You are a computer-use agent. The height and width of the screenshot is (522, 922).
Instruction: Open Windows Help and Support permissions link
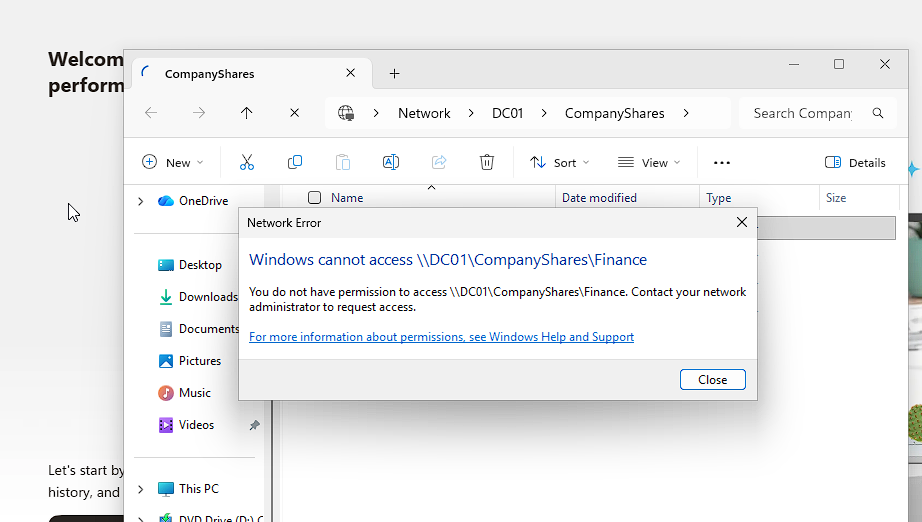441,337
